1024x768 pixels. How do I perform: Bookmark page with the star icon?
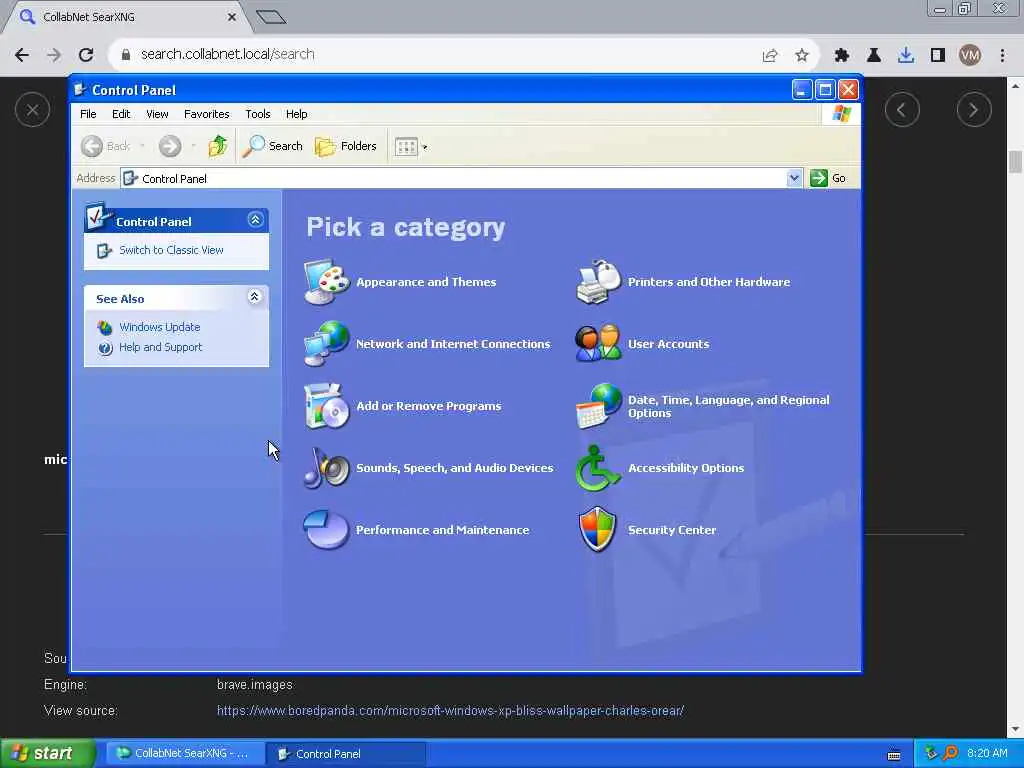point(802,56)
